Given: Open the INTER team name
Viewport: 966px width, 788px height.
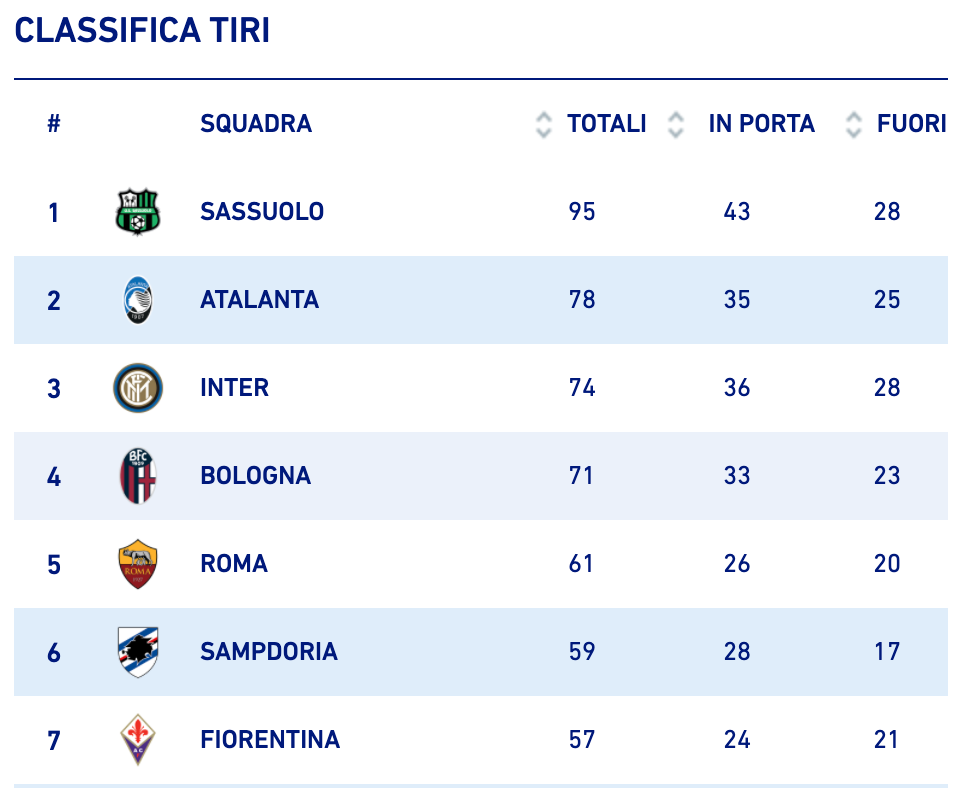Looking at the screenshot, I should pos(235,388).
